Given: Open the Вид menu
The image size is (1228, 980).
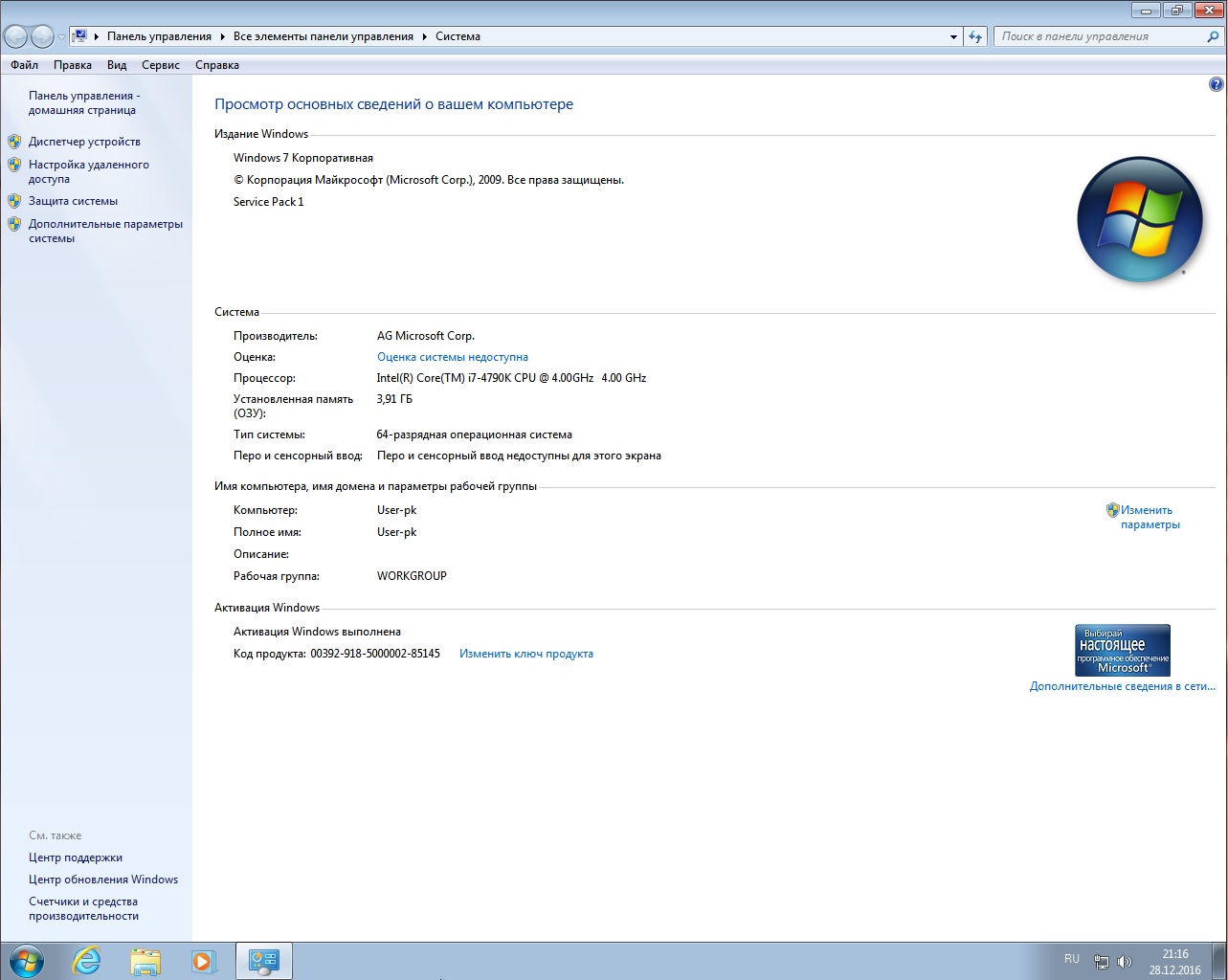Looking at the screenshot, I should pyautogui.click(x=117, y=65).
